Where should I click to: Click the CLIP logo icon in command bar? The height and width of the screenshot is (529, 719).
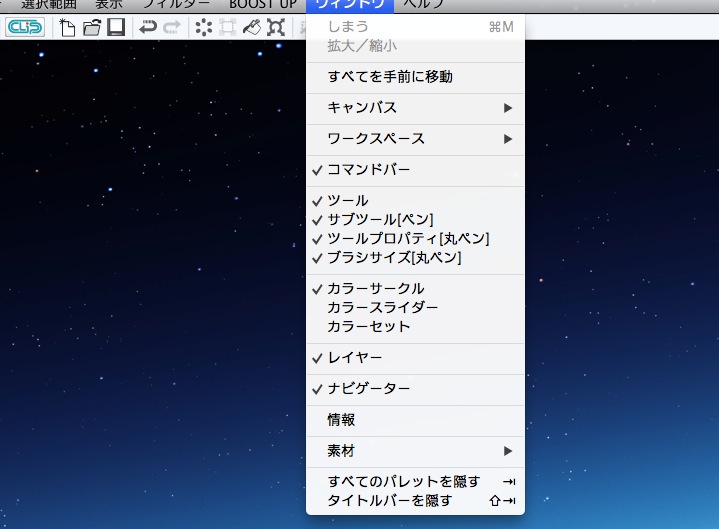(25, 28)
